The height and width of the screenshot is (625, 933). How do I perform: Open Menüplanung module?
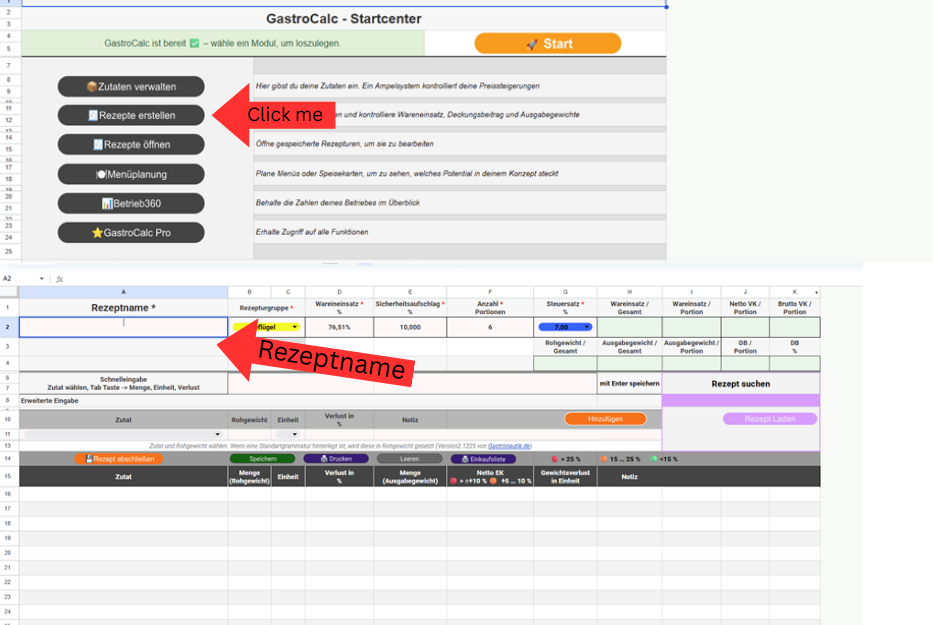[x=131, y=174]
